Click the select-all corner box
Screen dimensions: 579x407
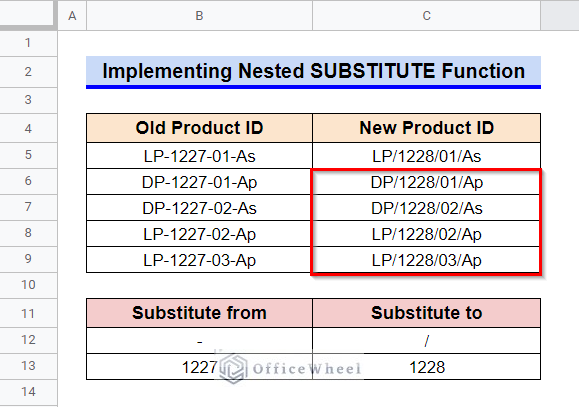[x=28, y=14]
